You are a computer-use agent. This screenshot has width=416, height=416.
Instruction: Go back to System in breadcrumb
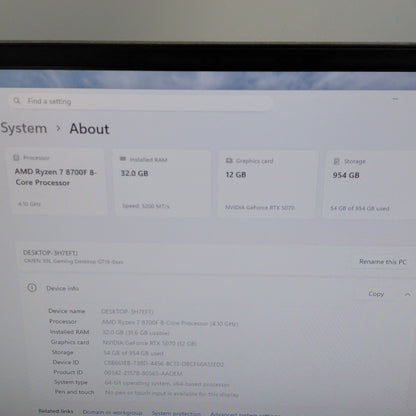pos(23,128)
